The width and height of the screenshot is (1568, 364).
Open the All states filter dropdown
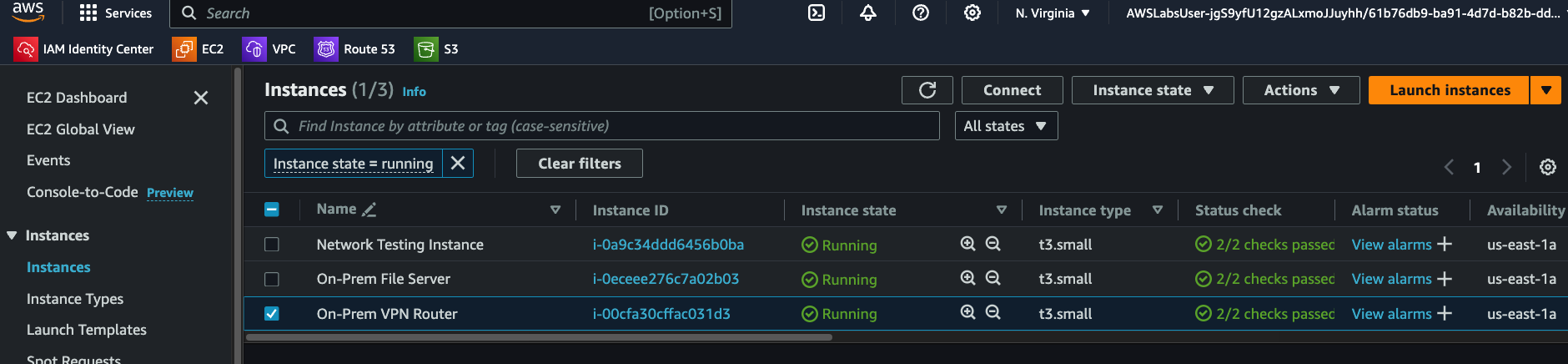[x=1004, y=126]
